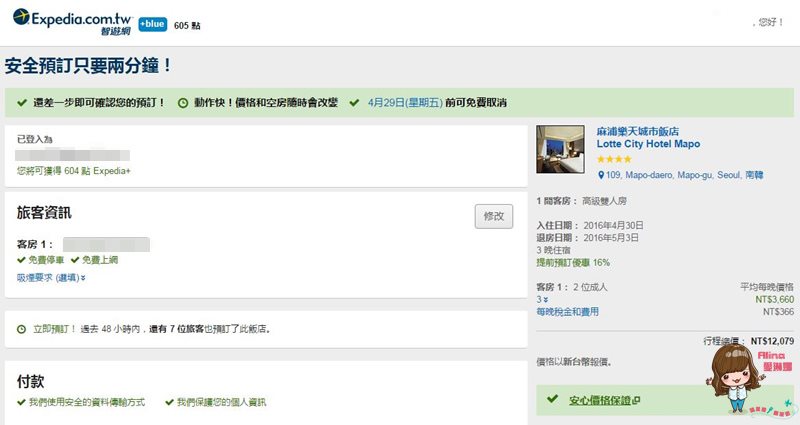This screenshot has height=425, width=800.
Task: Click the 提前預訂優惠 16% discount text
Action: 573,263
